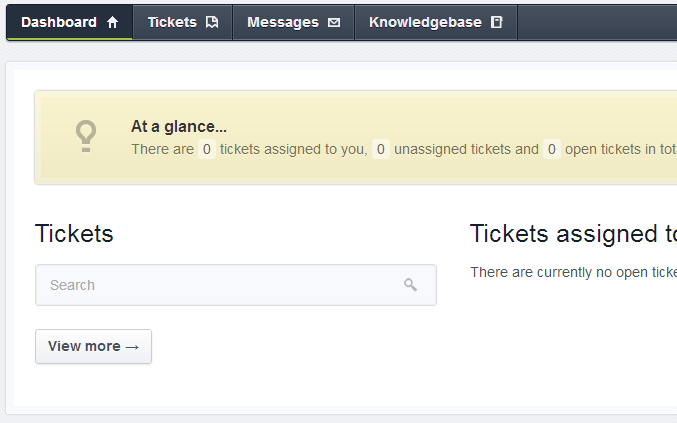Screen dimensions: 677x423
Task: Click the magnifier icon in Search field
Action: click(410, 284)
